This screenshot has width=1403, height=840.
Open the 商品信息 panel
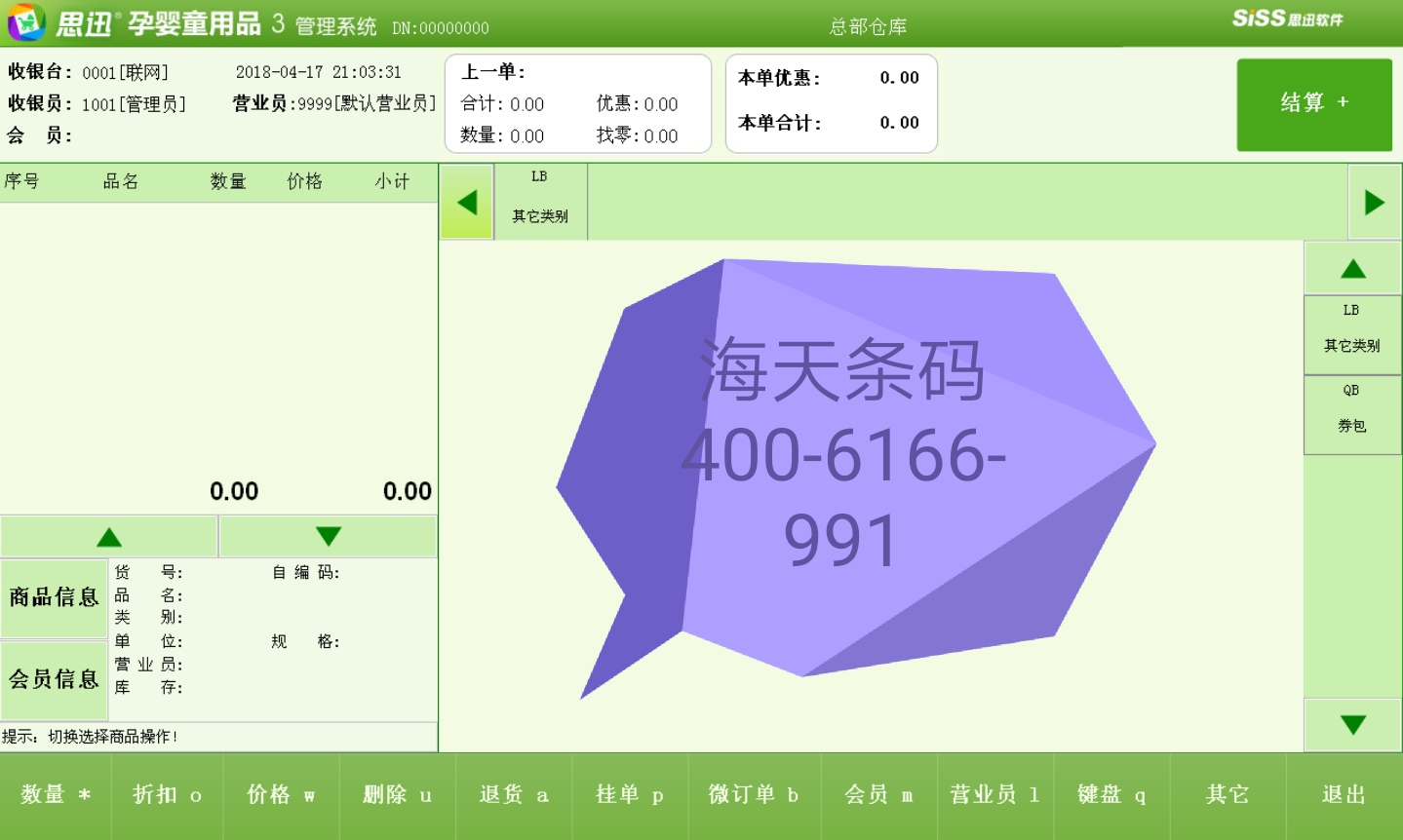[x=54, y=597]
